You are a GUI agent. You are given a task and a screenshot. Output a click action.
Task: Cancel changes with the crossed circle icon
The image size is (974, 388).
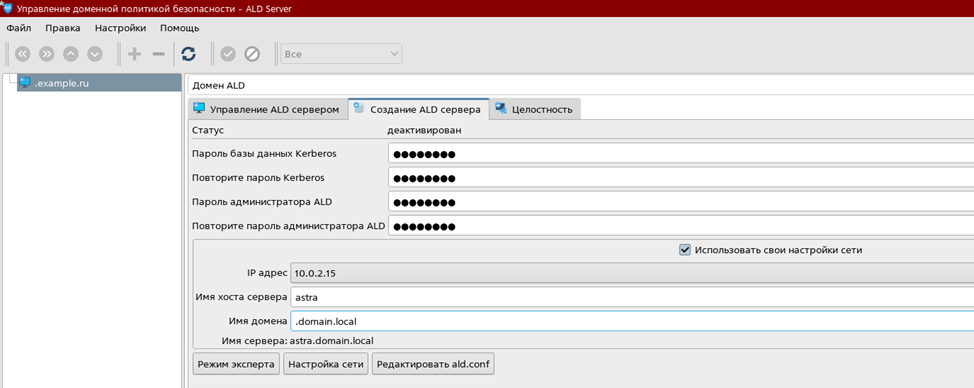pyautogui.click(x=252, y=54)
